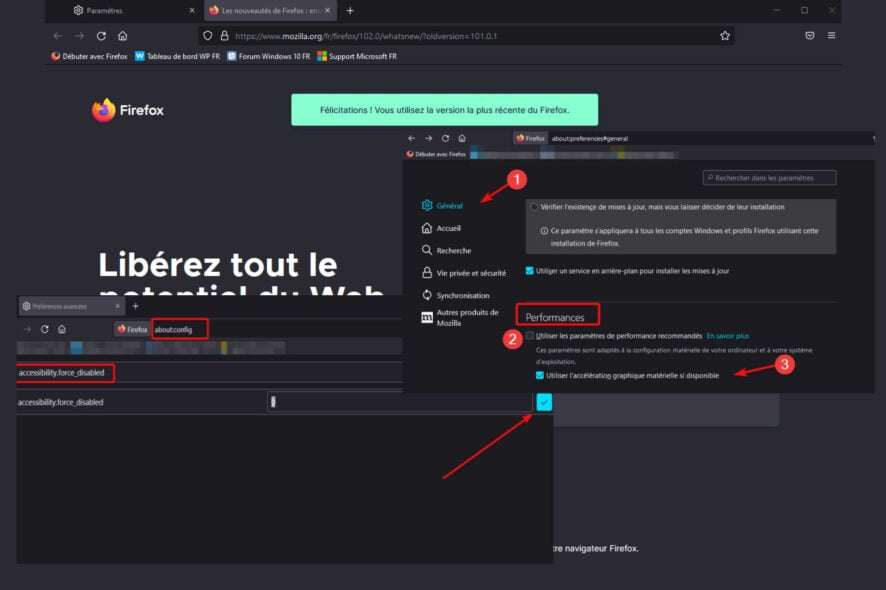Image resolution: width=886 pixels, height=590 pixels.
Task: Open new tab in about:config window
Action: pos(136,306)
